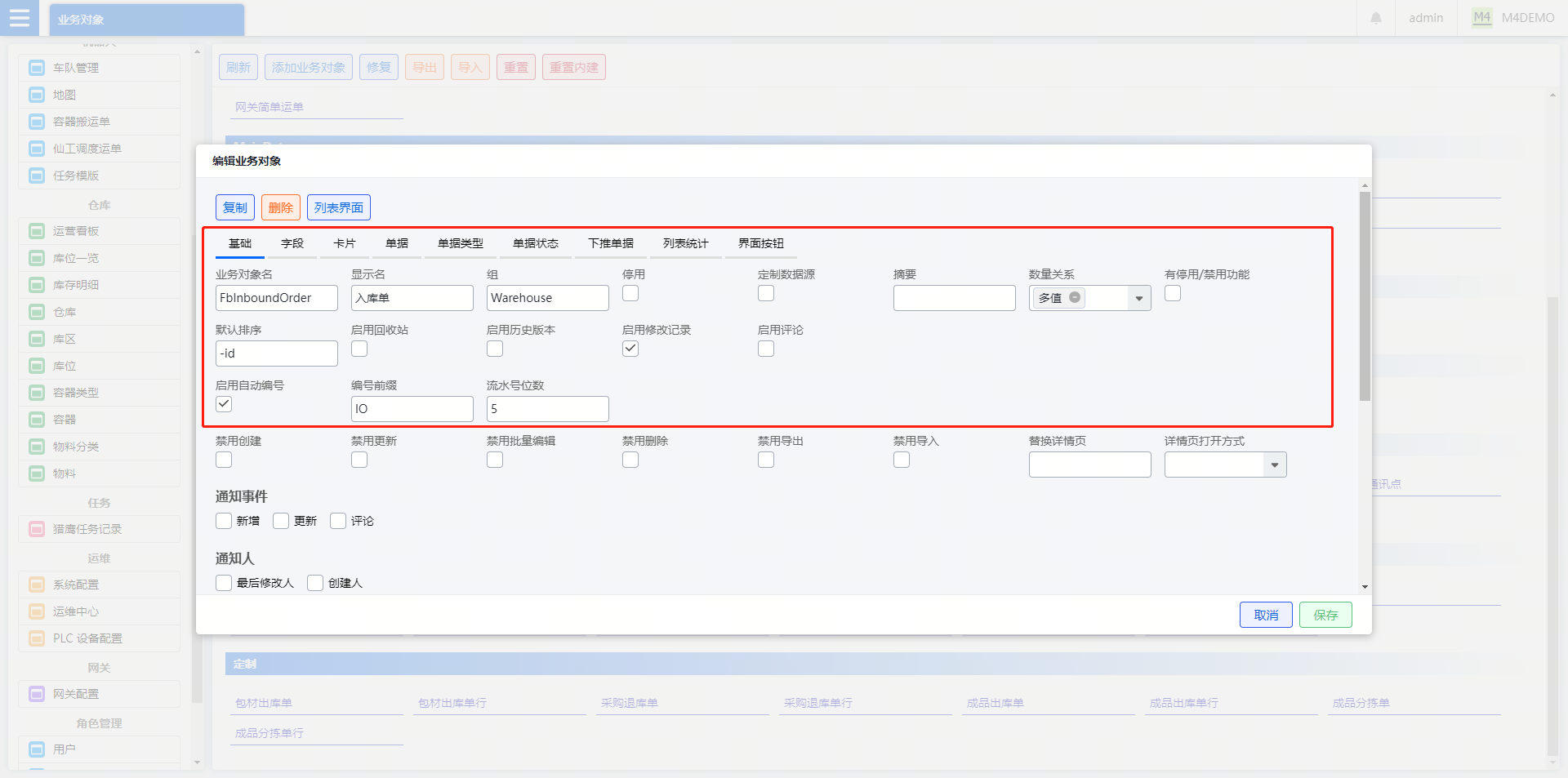Click the 用户 sidebar icon

pyautogui.click(x=37, y=749)
